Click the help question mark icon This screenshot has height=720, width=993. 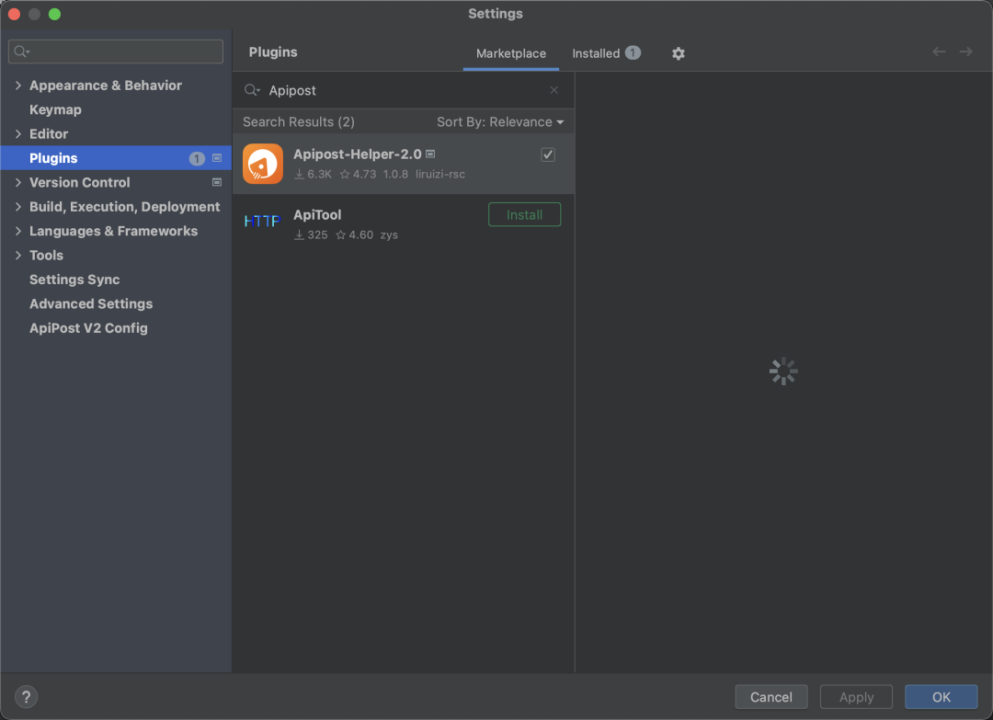coord(26,697)
